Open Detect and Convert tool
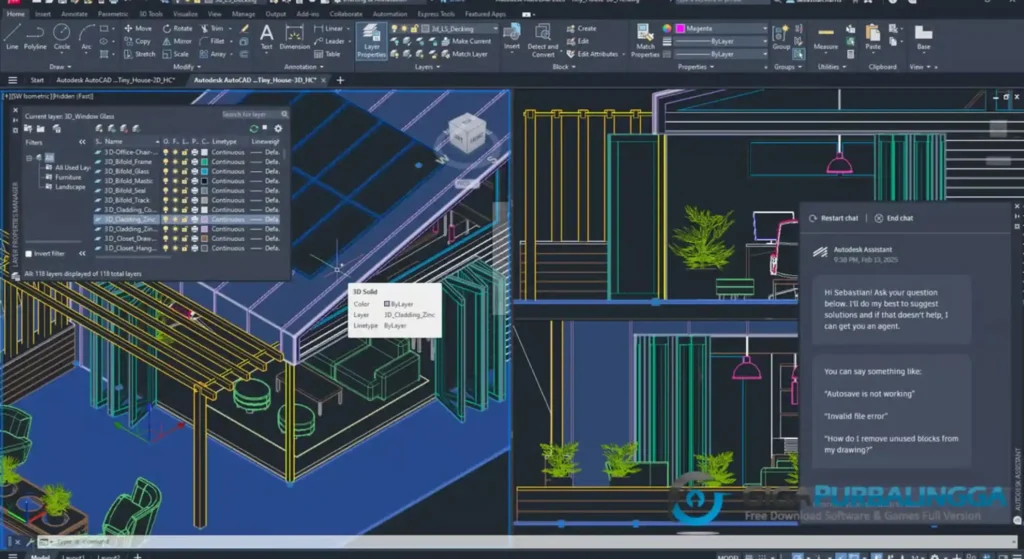The height and width of the screenshot is (559, 1024). [x=543, y=40]
